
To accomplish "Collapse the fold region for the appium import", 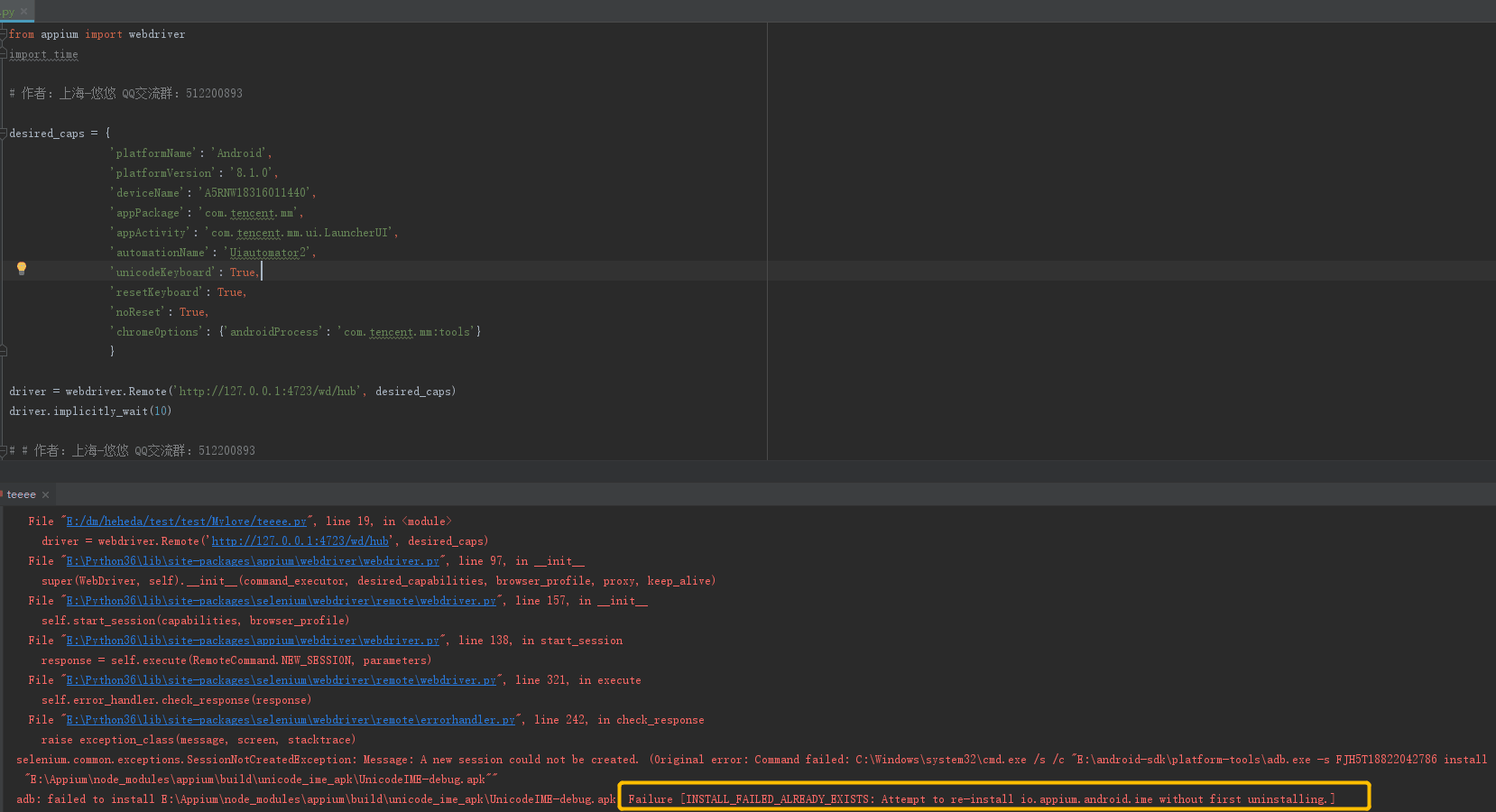I will click(5, 33).
